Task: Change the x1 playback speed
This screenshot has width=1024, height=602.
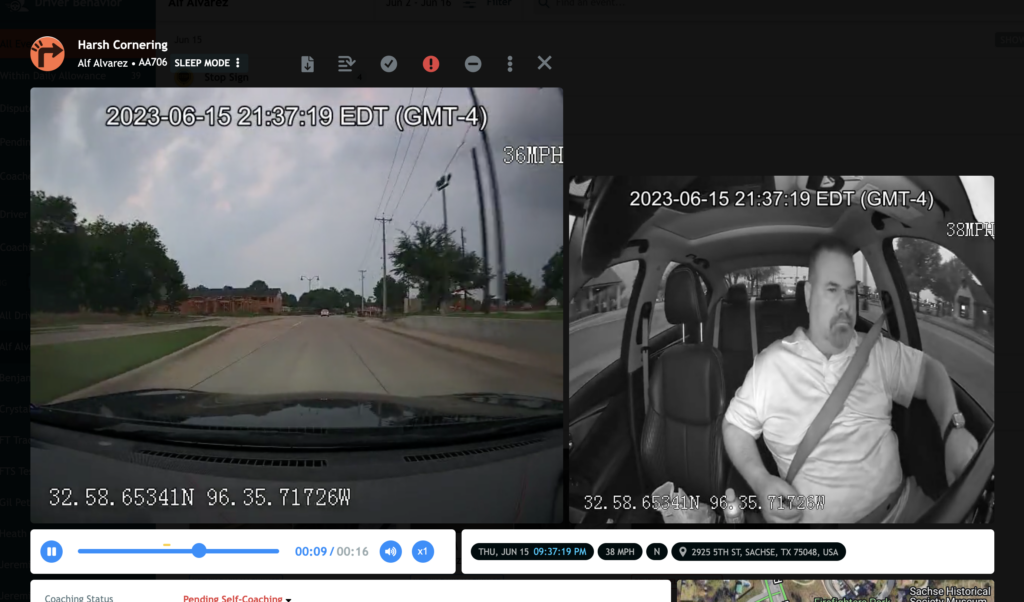Action: [423, 552]
